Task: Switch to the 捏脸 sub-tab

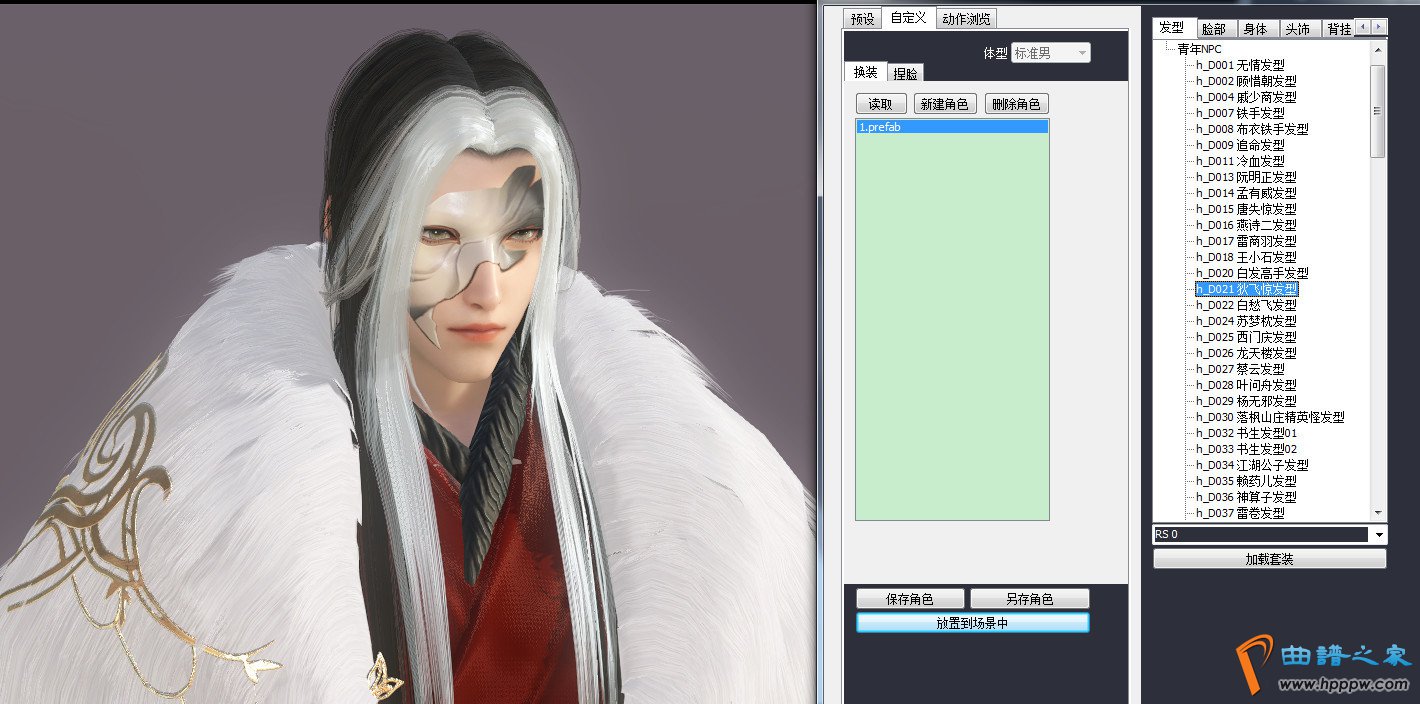Action: [906, 73]
